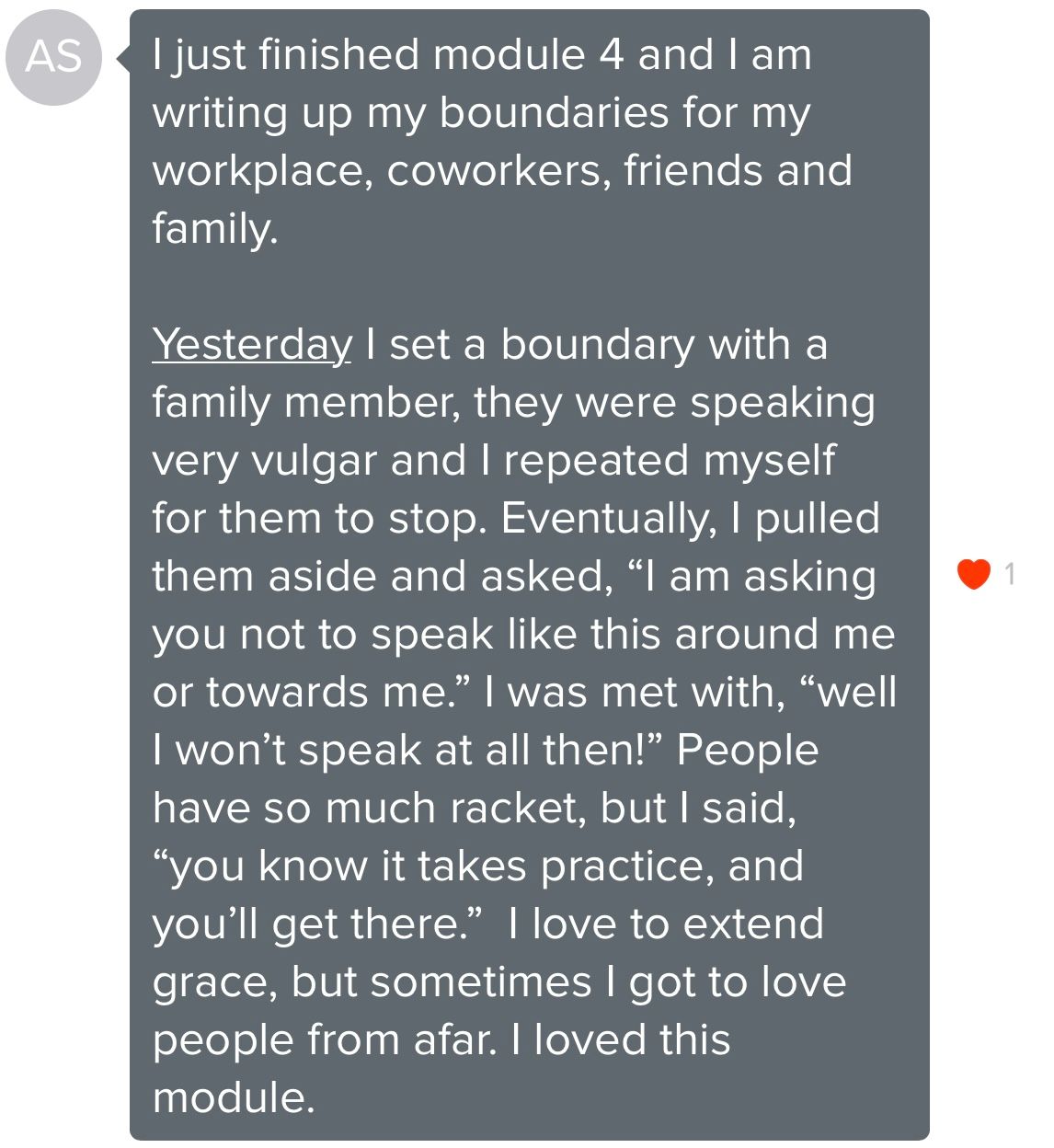
Task: Click the word "family." ending first paragraph
Action: [215, 229]
